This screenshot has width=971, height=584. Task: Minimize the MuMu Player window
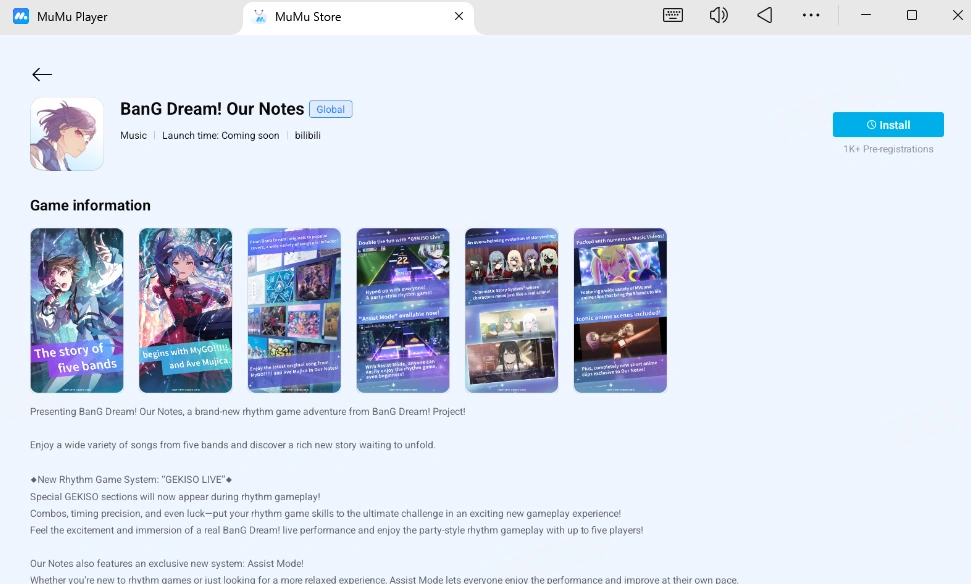pos(866,15)
